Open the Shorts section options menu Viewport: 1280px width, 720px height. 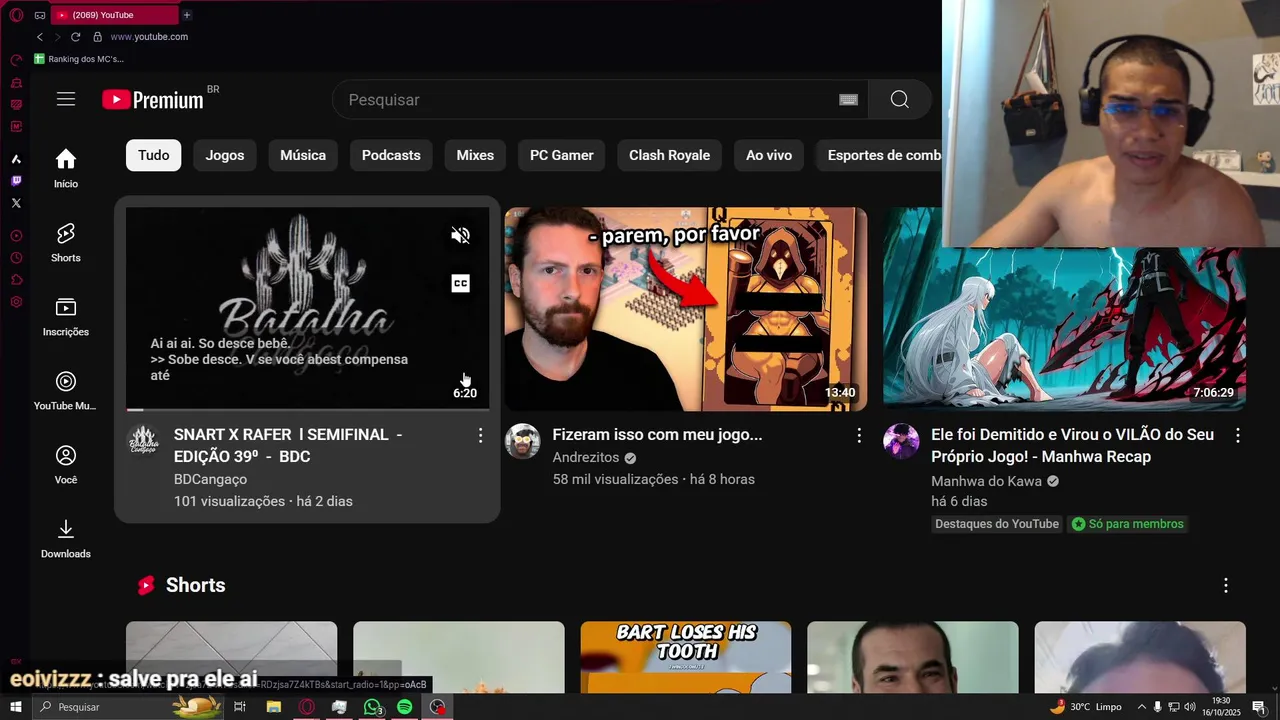point(1225,585)
